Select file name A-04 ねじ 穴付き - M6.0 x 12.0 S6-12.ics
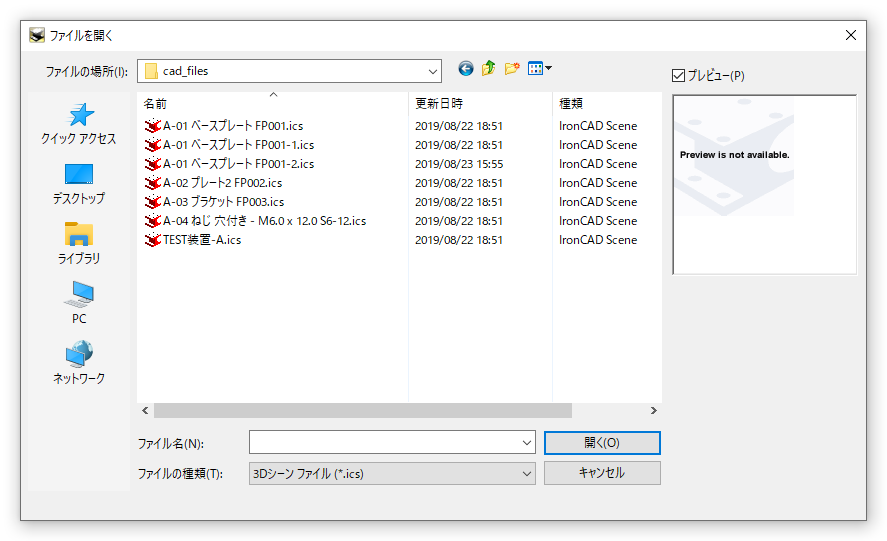 pyautogui.click(x=264, y=221)
